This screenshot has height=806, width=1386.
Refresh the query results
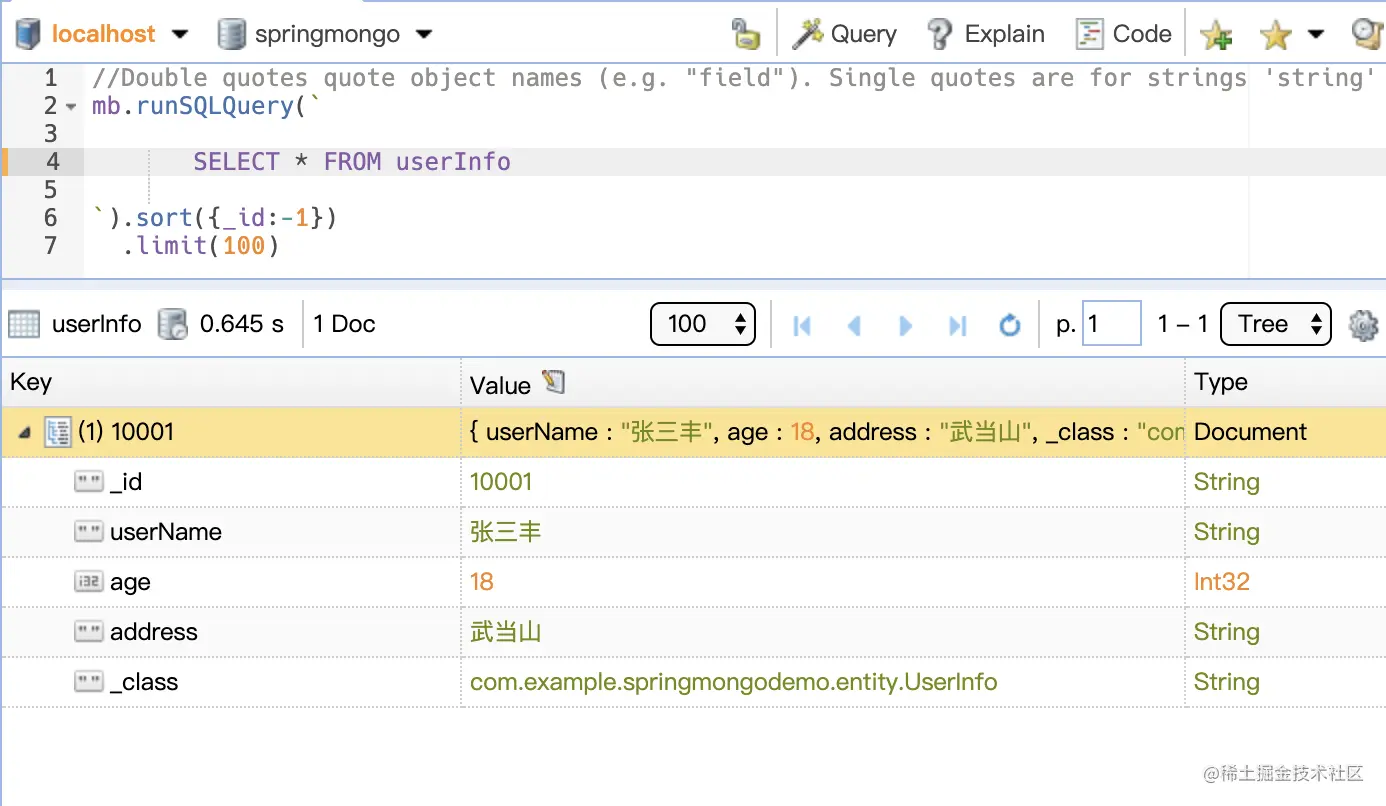1010,324
